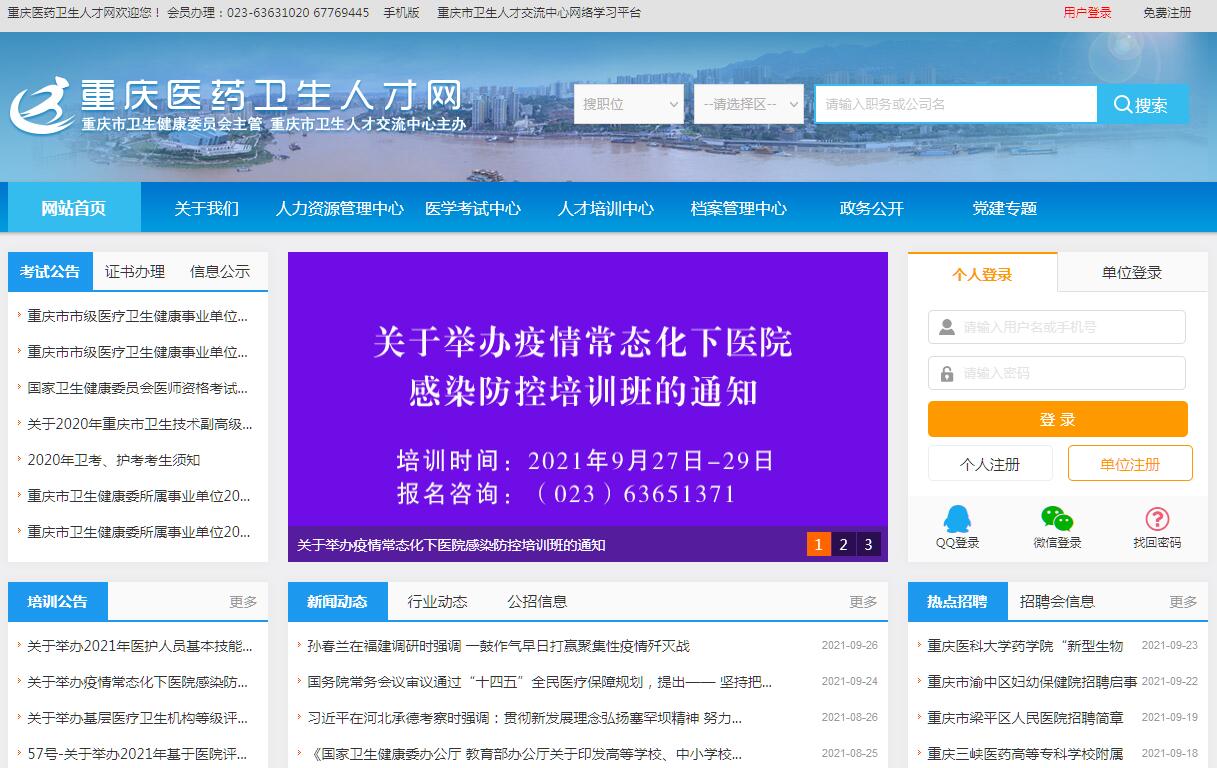The image size is (1217, 768).
Task: Open 医学考试中心 in navigation bar
Action: [x=472, y=209]
